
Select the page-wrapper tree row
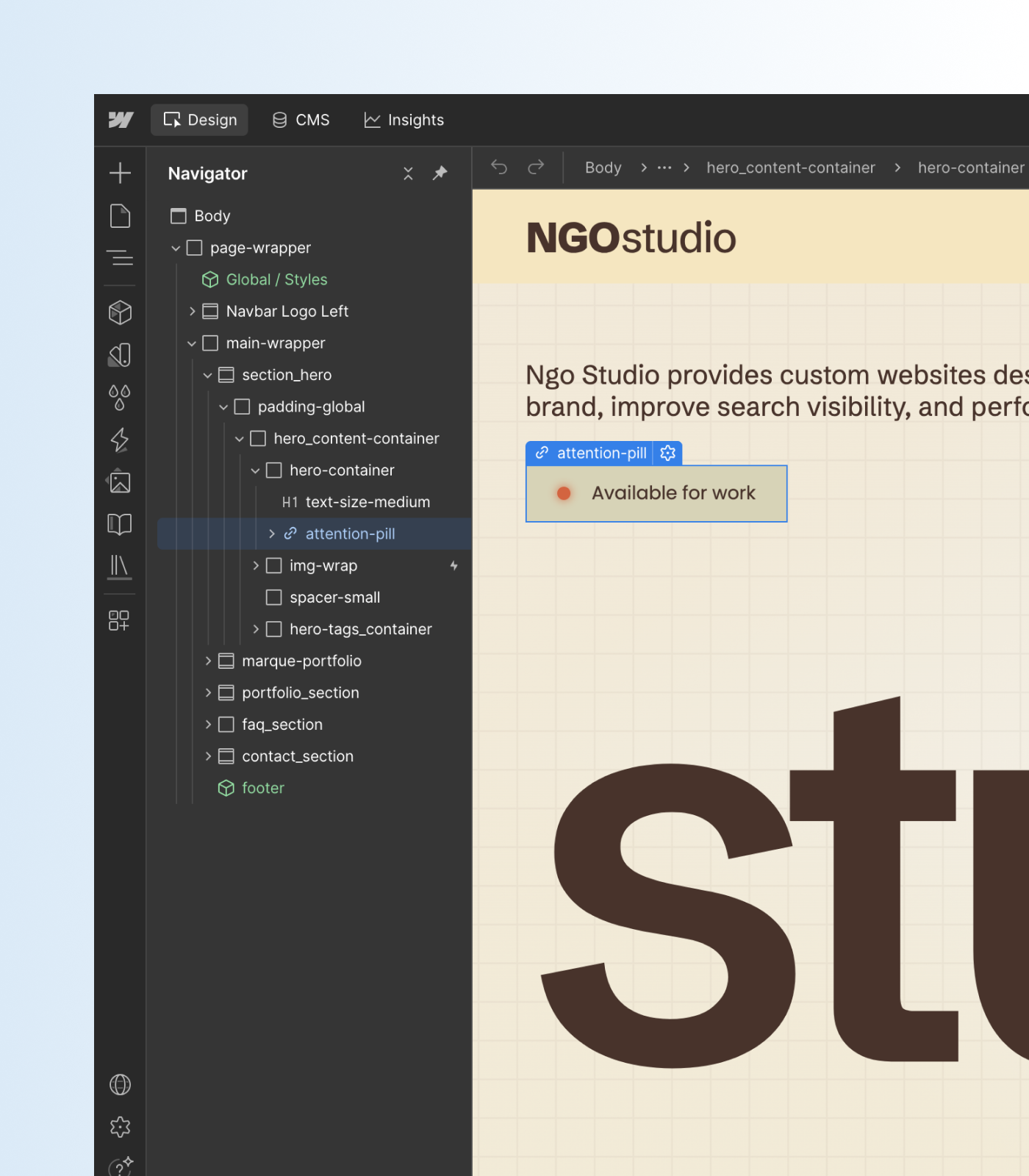pyautogui.click(x=315, y=248)
